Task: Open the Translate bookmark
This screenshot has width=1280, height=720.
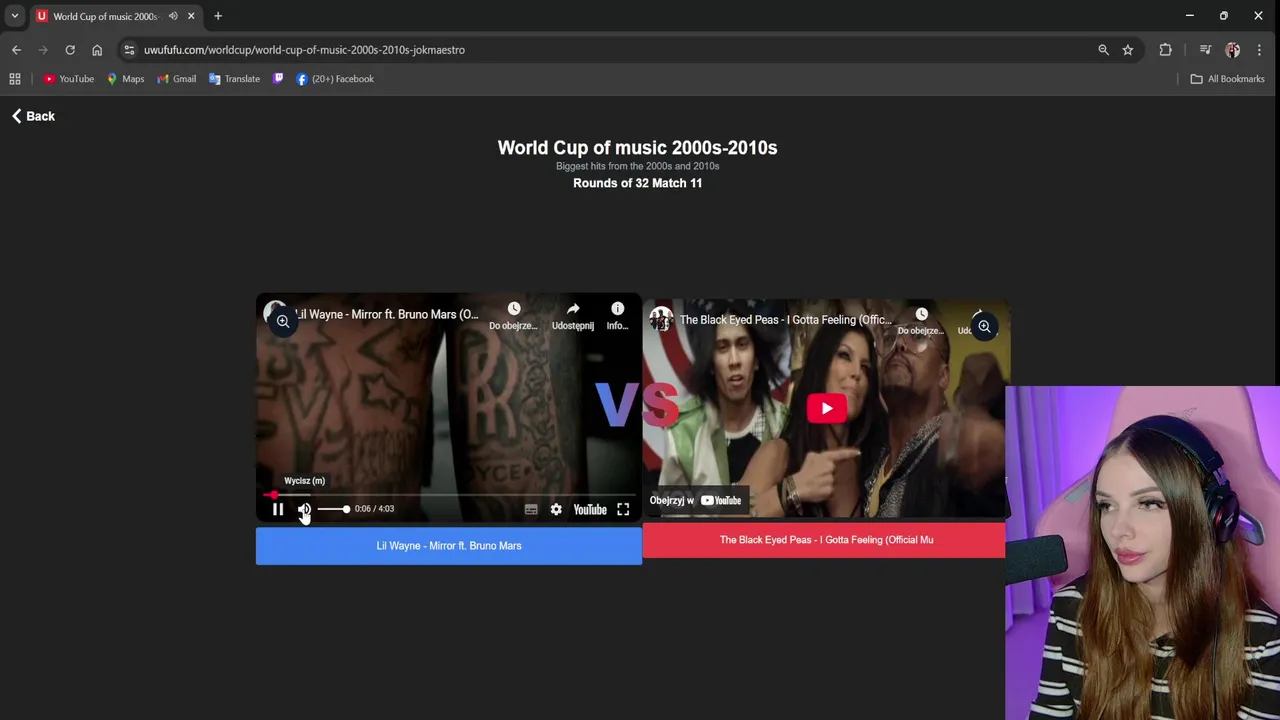Action: pyautogui.click(x=234, y=79)
